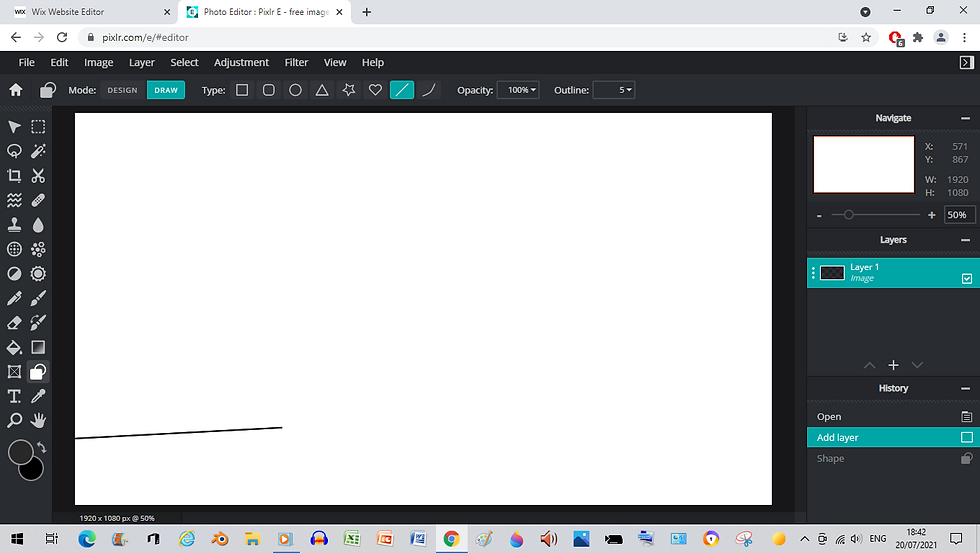Select the Clone Stamp tool

14,224
